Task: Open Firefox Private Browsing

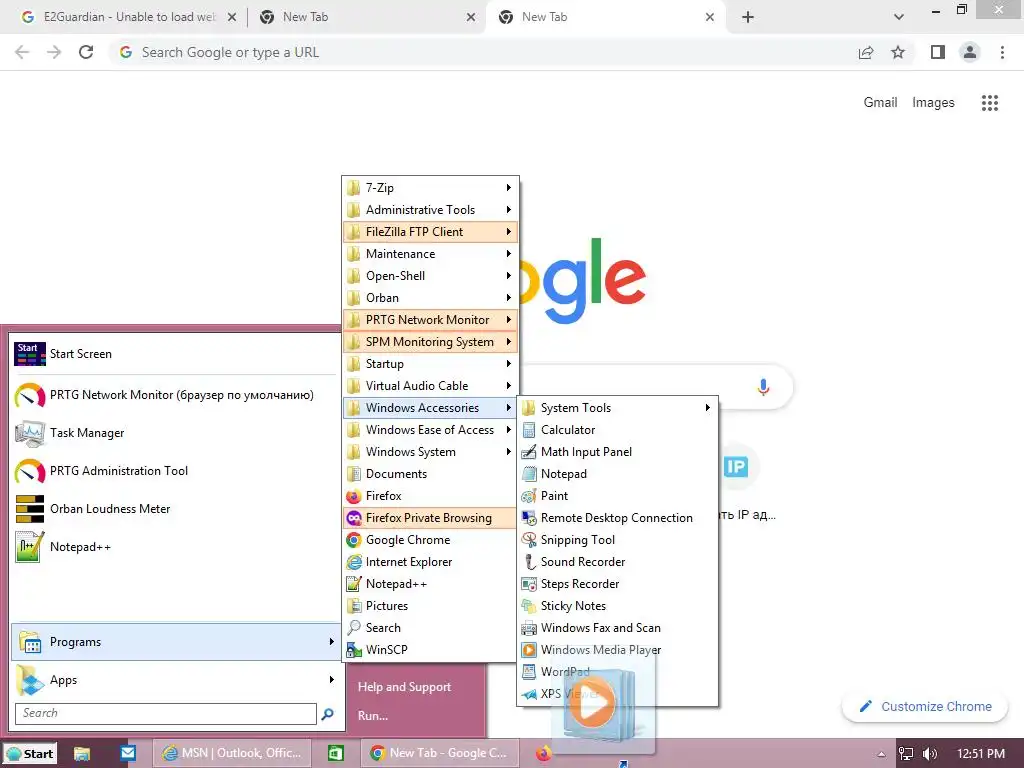Action: (430, 518)
